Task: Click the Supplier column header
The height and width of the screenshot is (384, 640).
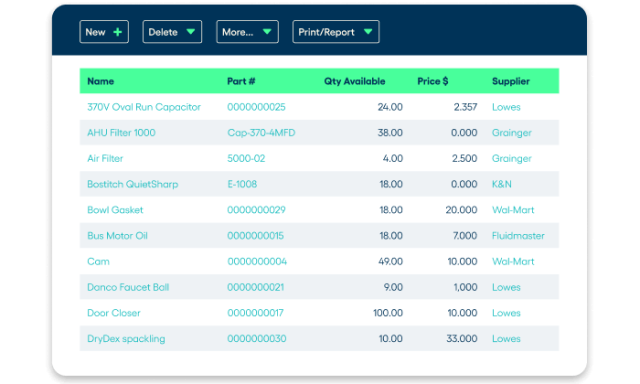Action: tap(511, 81)
